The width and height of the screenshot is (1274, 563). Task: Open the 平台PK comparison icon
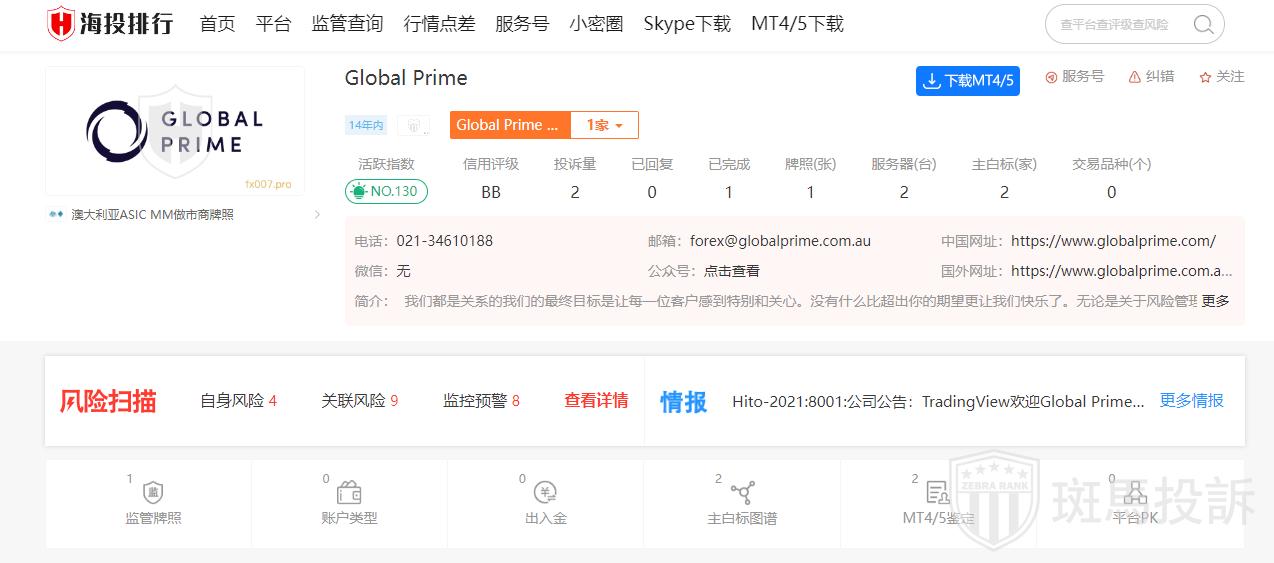(x=1134, y=492)
